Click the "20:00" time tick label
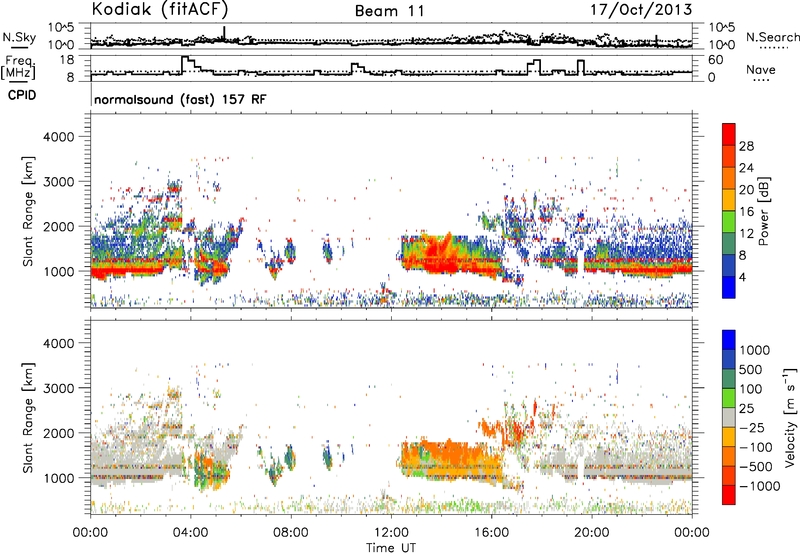800x554 pixels. point(591,533)
